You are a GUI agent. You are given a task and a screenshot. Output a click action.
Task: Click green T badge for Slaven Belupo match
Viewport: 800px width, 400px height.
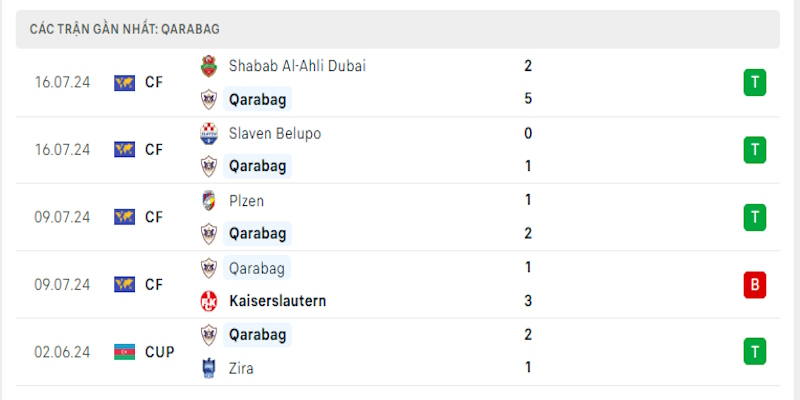754,149
